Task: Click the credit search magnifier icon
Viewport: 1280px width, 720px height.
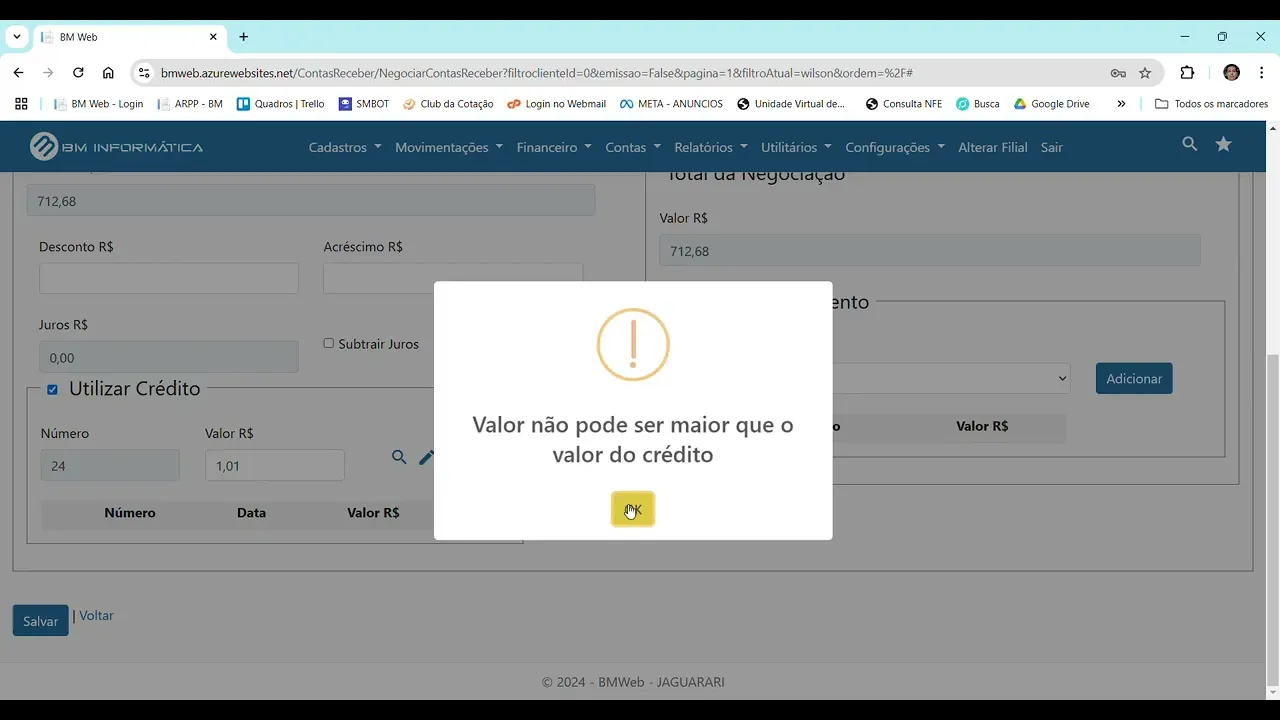Action: [399, 457]
